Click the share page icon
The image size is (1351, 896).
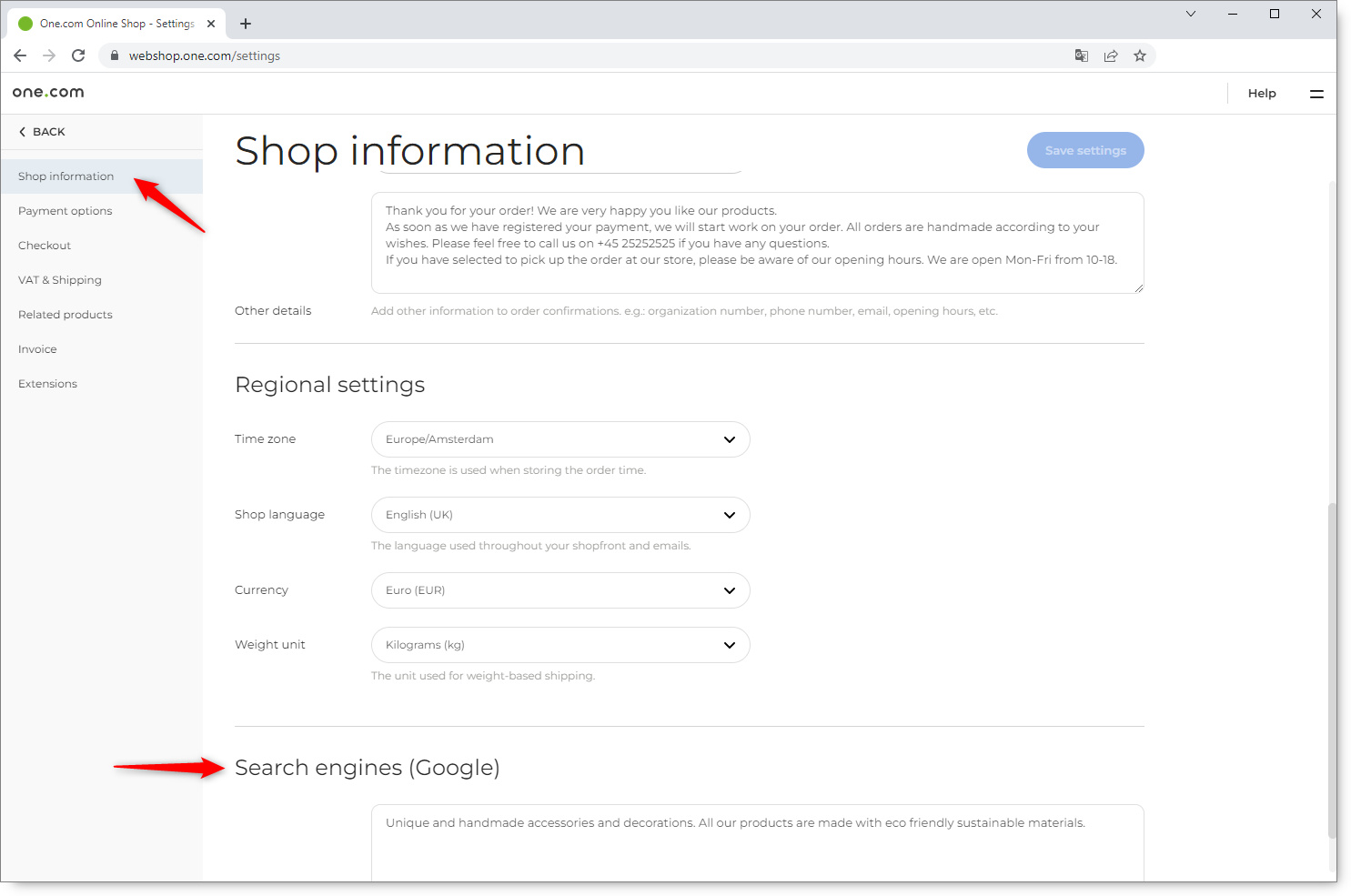1111,55
